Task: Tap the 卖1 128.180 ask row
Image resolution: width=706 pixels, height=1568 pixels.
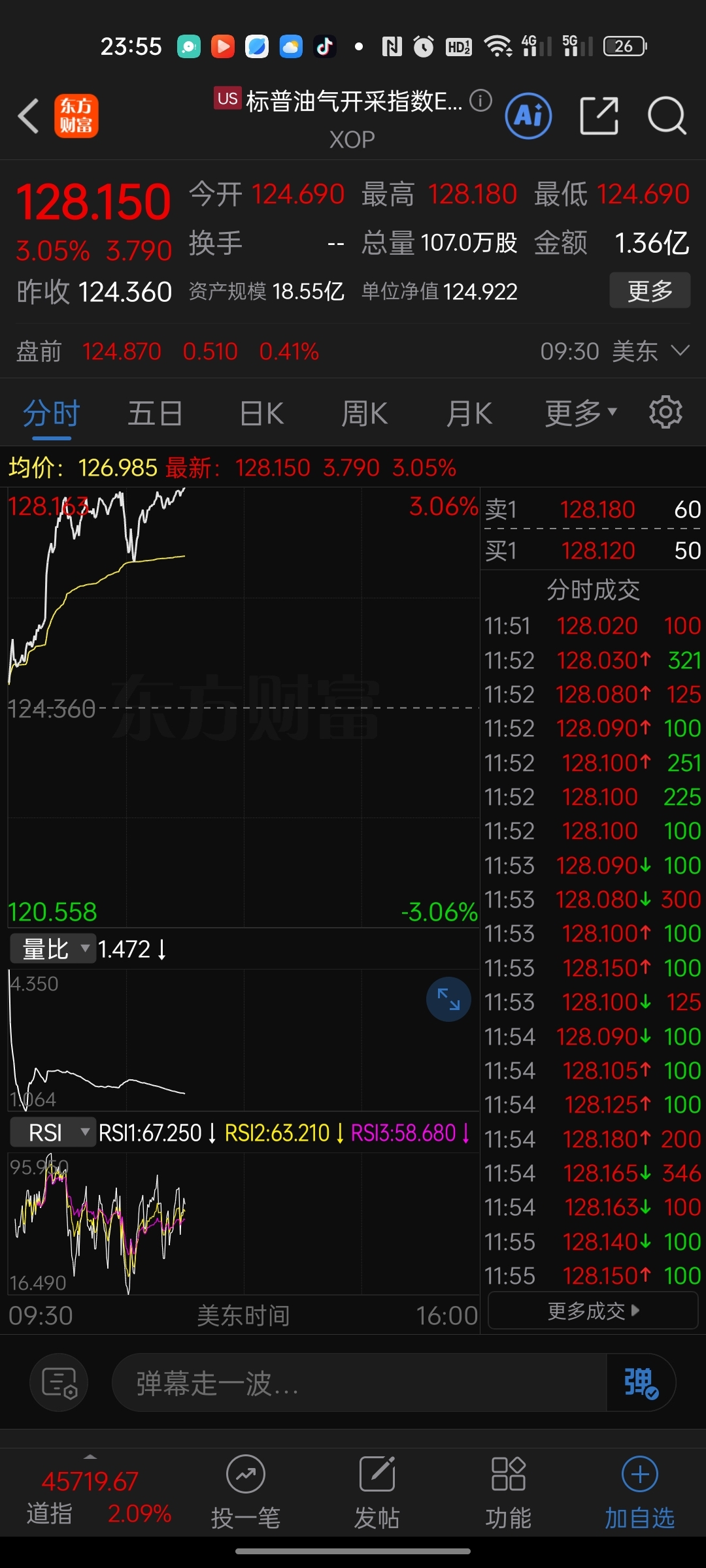Action: tap(593, 510)
